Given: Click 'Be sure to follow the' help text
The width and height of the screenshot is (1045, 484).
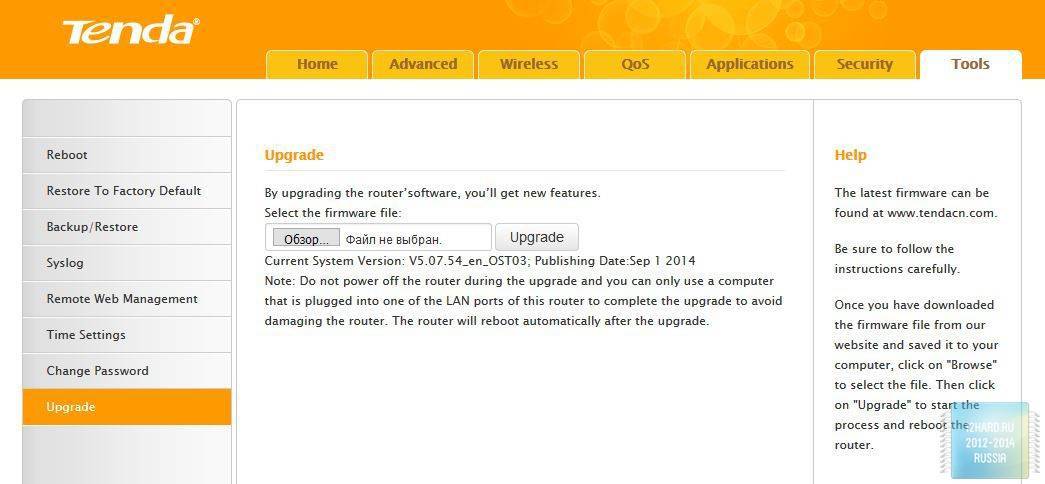Looking at the screenshot, I should [894, 249].
